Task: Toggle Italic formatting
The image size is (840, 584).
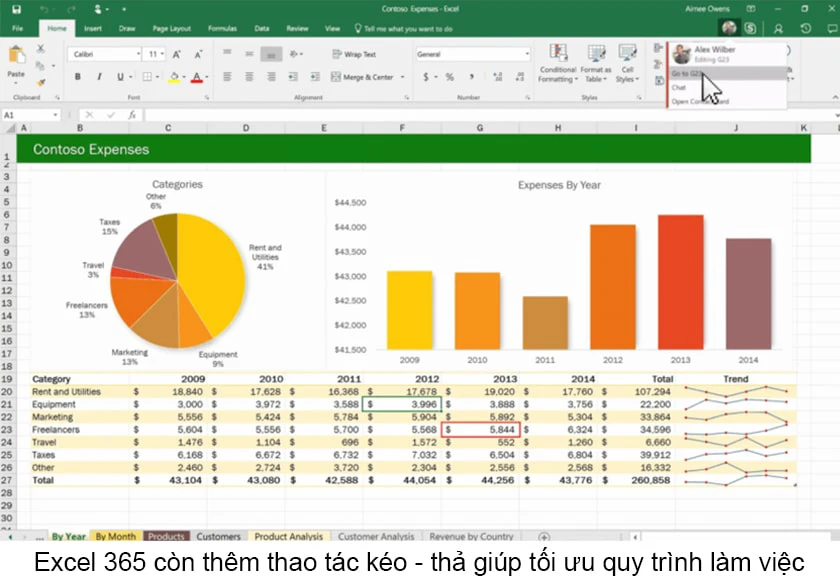Action: click(99, 77)
